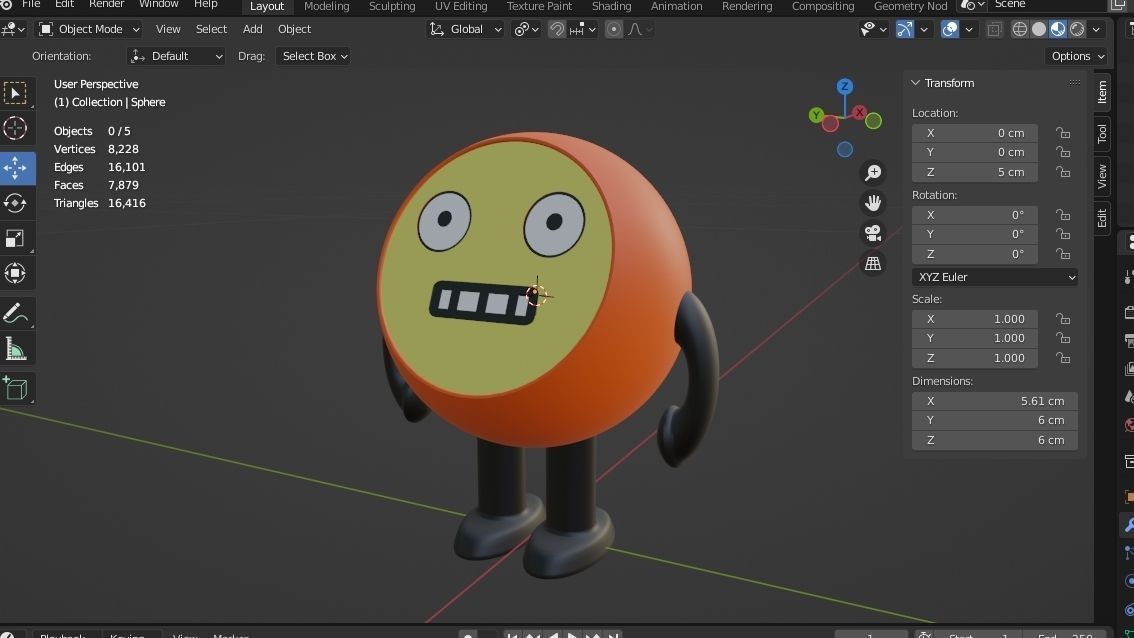Click Rotation X field 0°

click(x=974, y=215)
